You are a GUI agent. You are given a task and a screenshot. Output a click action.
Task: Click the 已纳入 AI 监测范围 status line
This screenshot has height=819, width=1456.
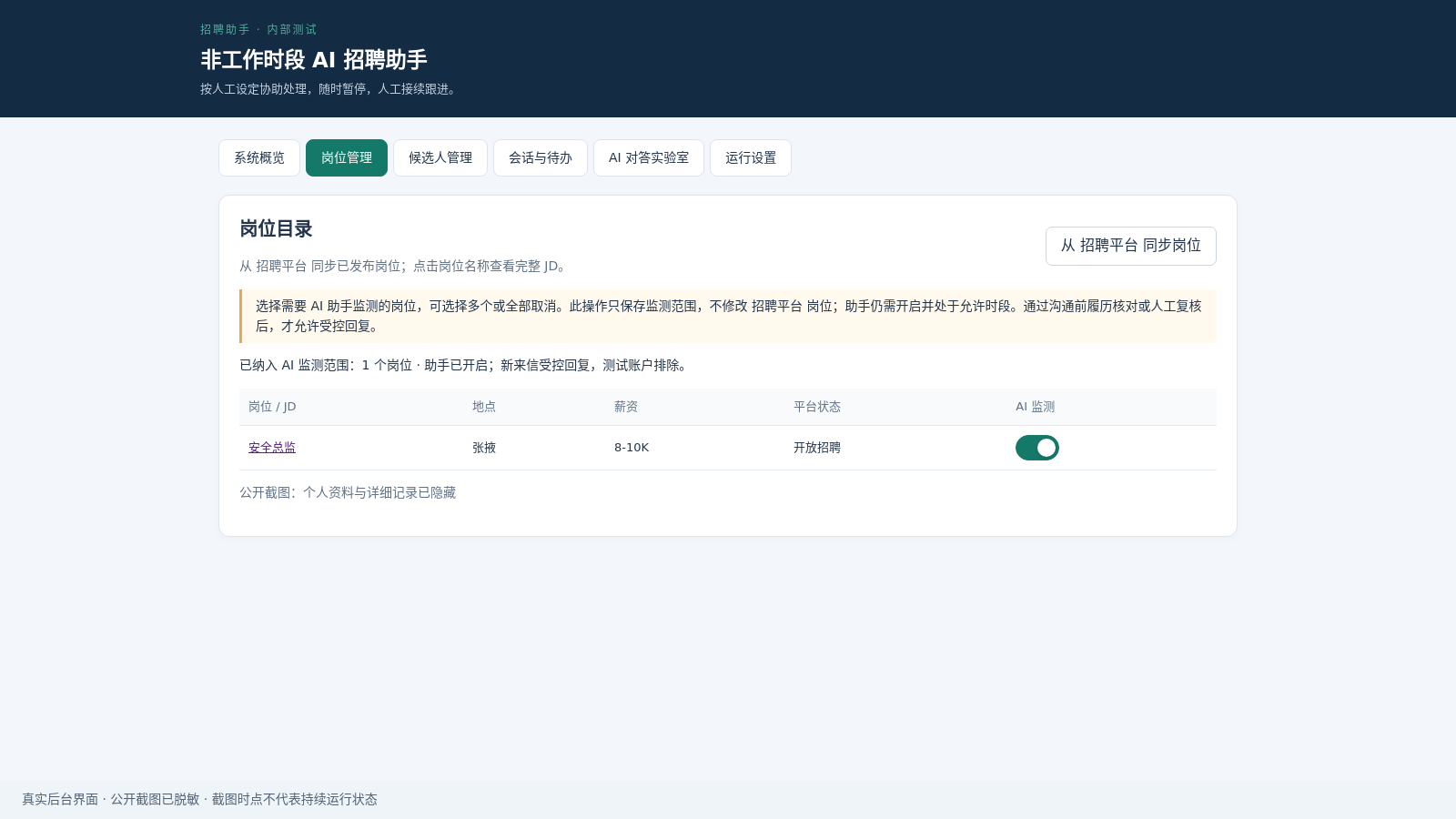(465, 365)
